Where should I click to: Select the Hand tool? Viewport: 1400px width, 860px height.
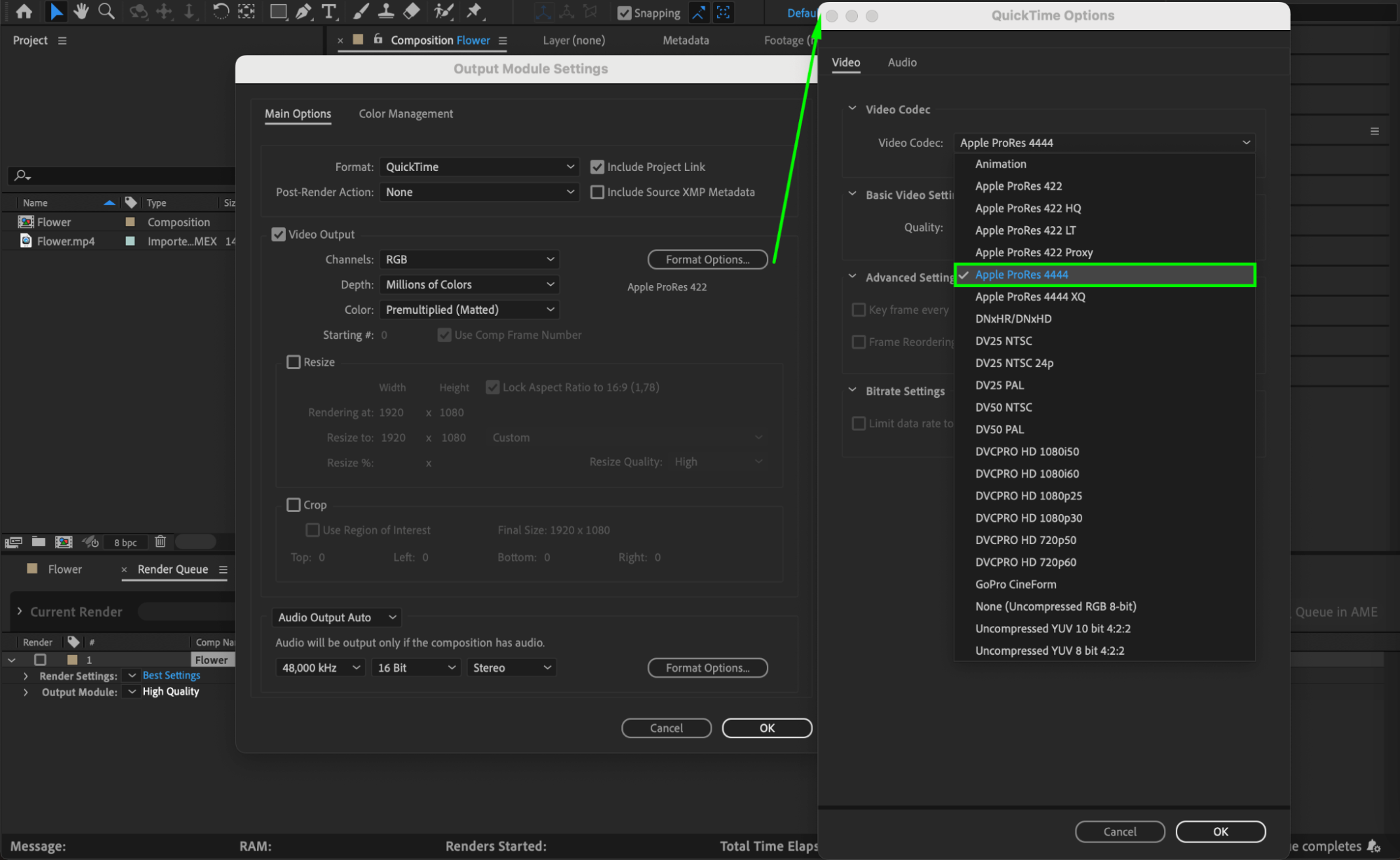point(81,11)
